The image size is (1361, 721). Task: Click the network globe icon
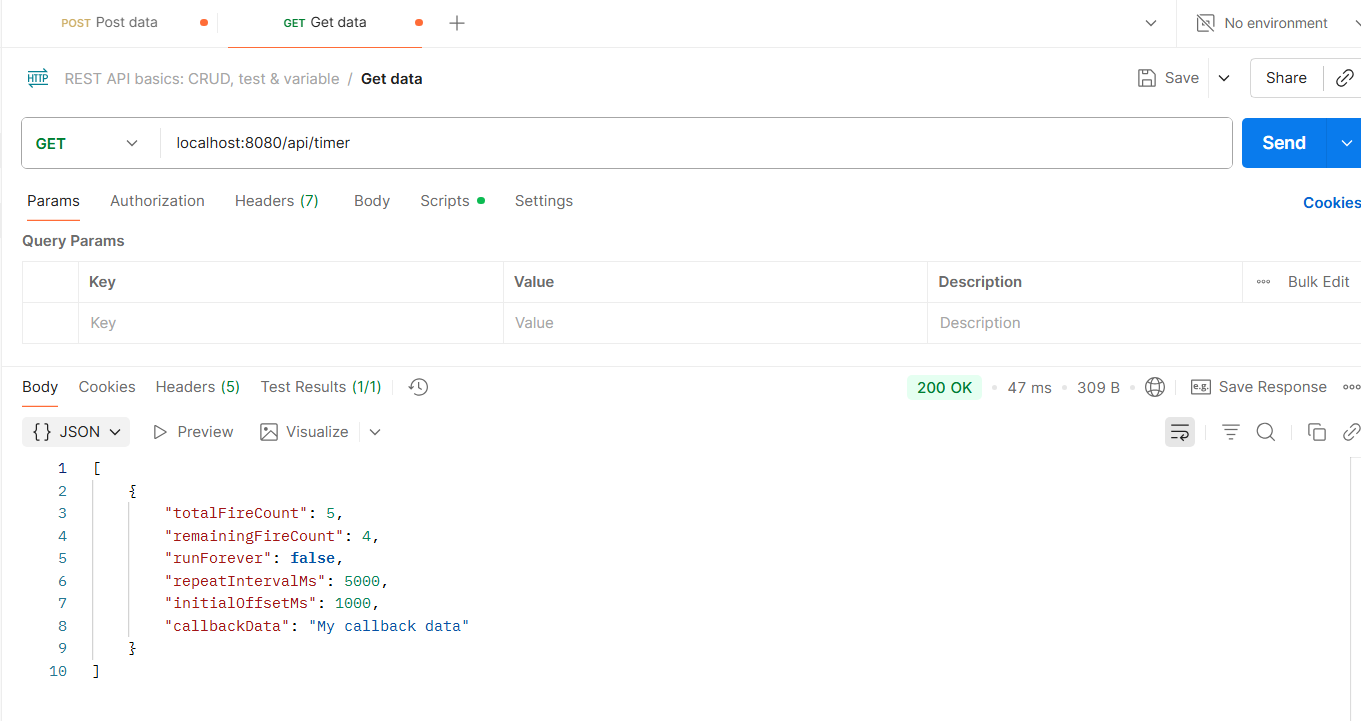click(x=1155, y=387)
